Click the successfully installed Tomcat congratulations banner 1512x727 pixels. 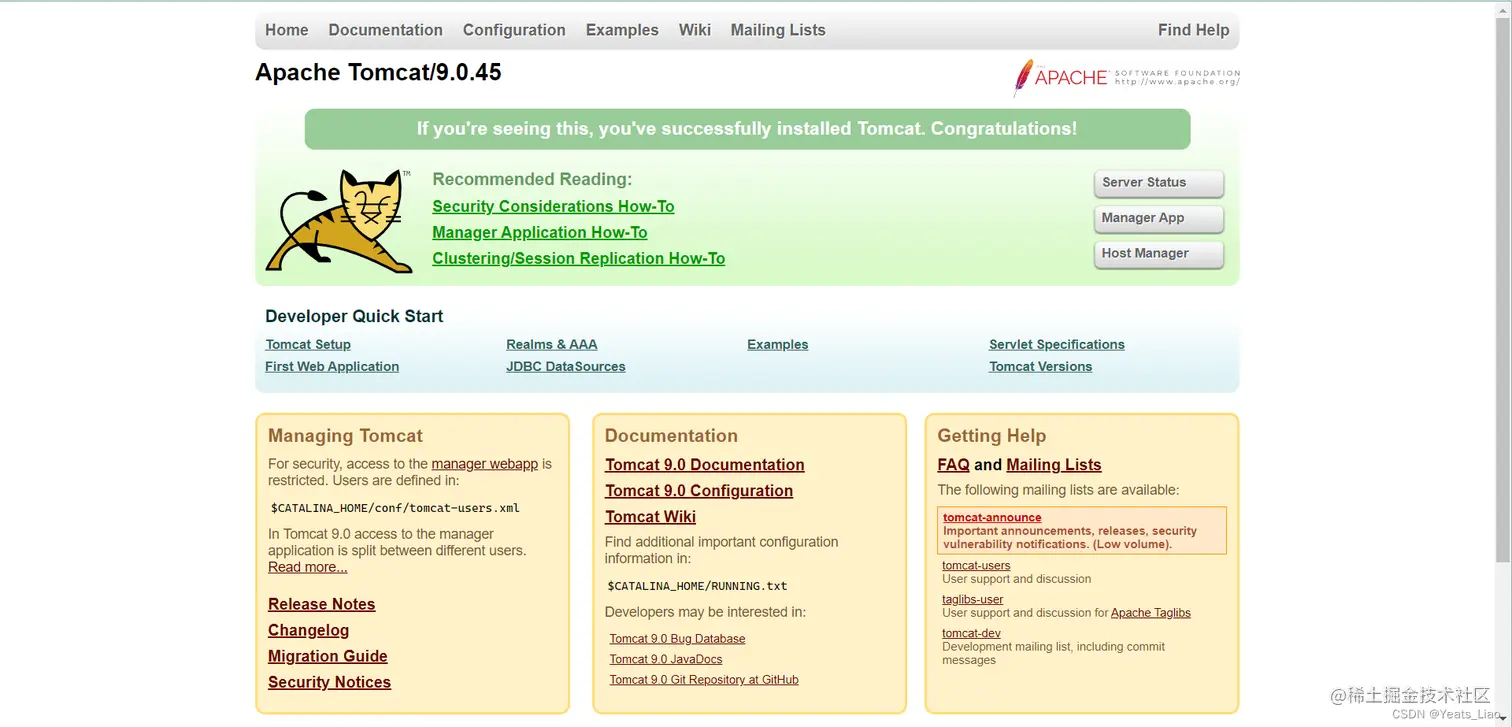747,129
